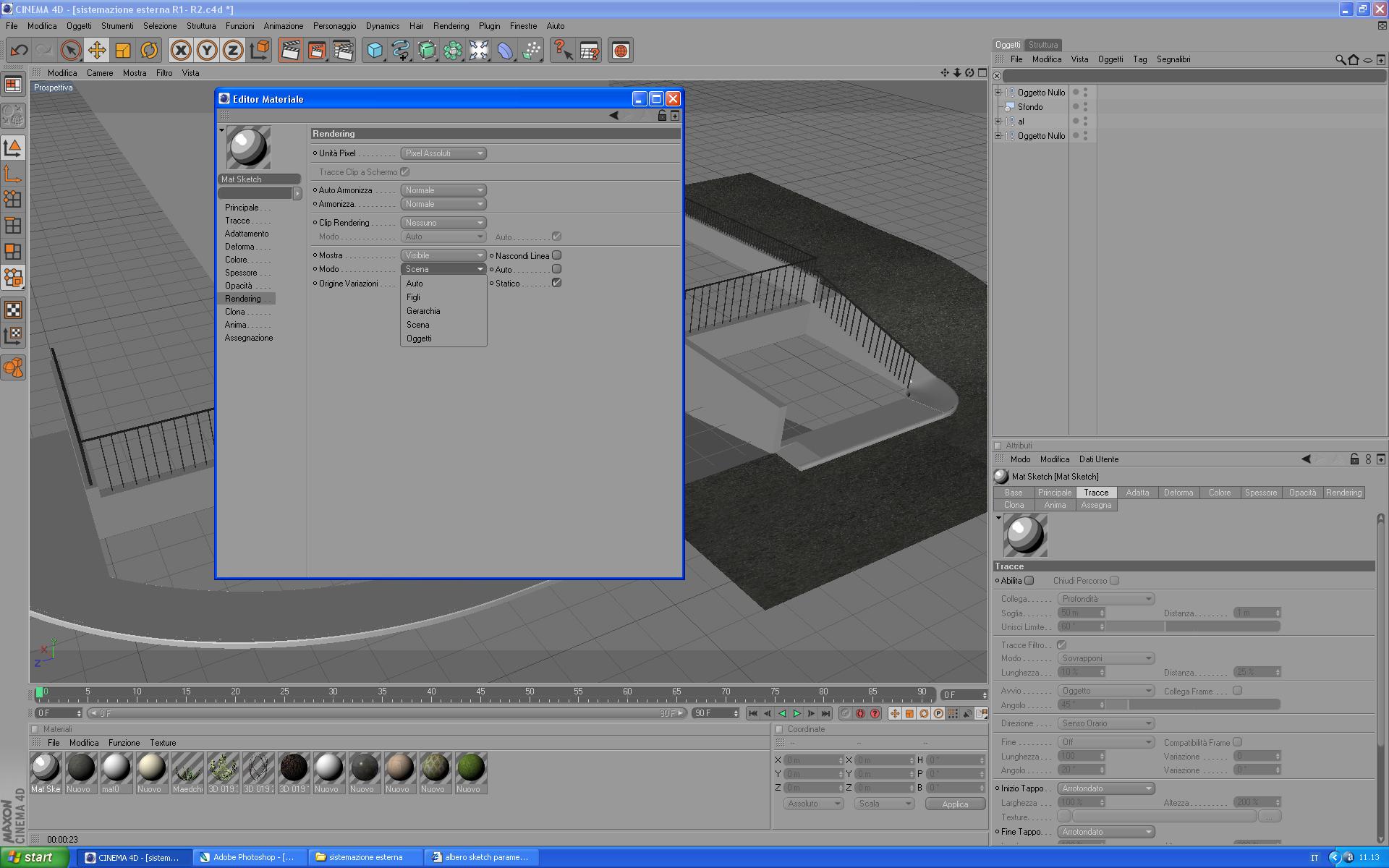Click the Applica button in Coordinate
This screenshot has height=868, width=1389.
pos(955,804)
